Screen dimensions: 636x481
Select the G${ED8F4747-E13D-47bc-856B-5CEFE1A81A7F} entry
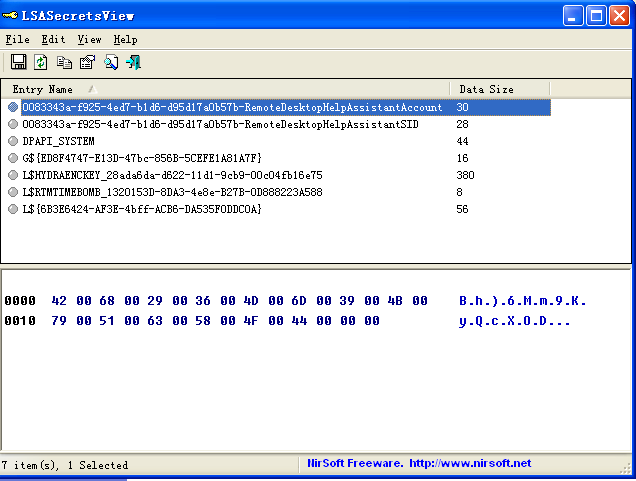tap(142, 158)
